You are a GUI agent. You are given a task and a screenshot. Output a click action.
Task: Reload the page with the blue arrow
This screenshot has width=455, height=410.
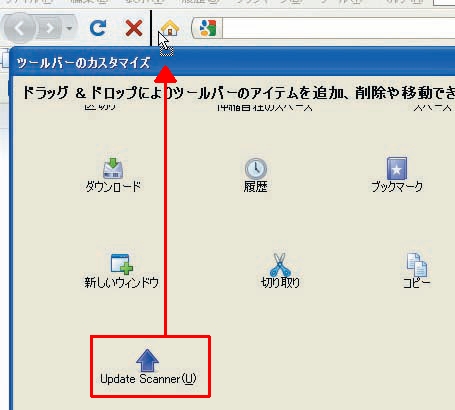coord(98,28)
